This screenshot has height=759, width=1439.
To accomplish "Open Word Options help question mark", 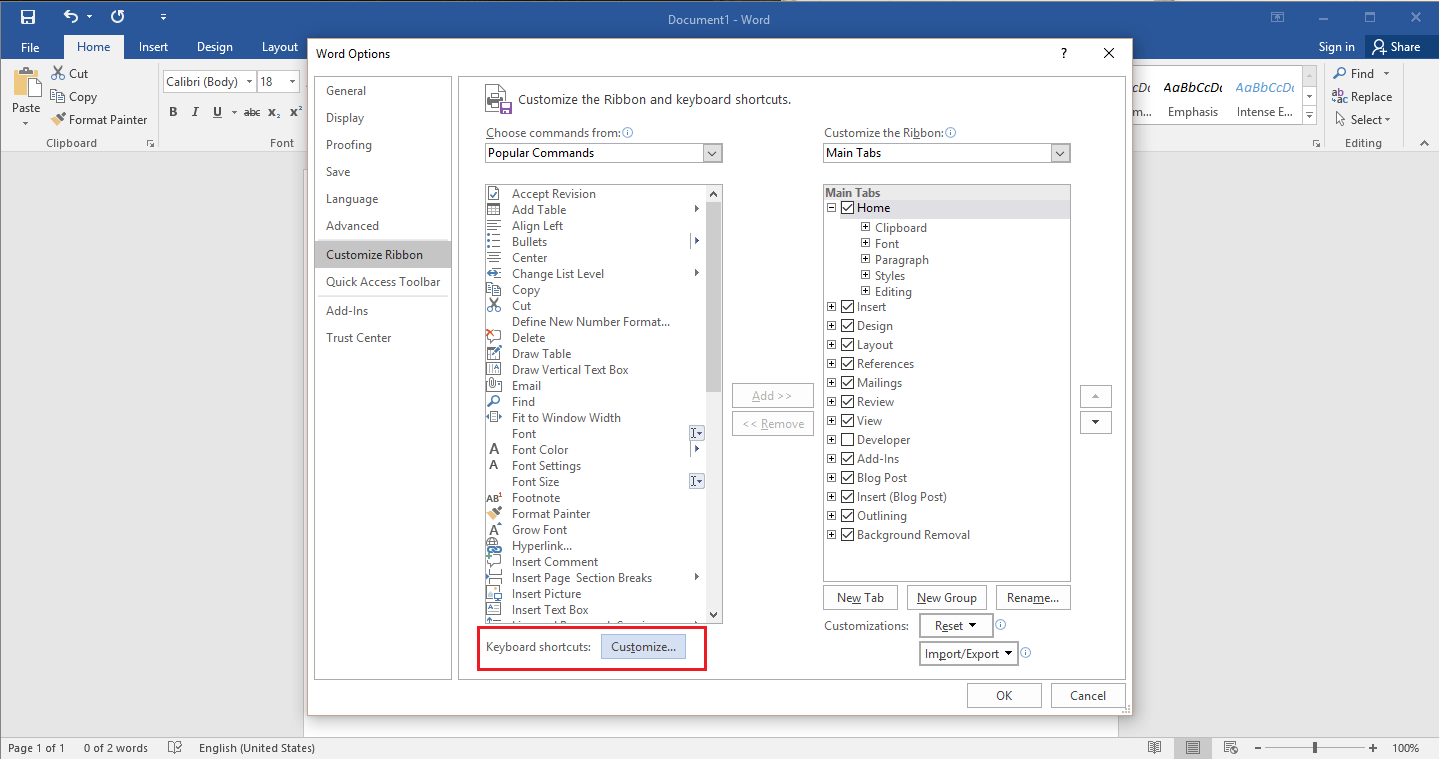I will click(x=1063, y=54).
